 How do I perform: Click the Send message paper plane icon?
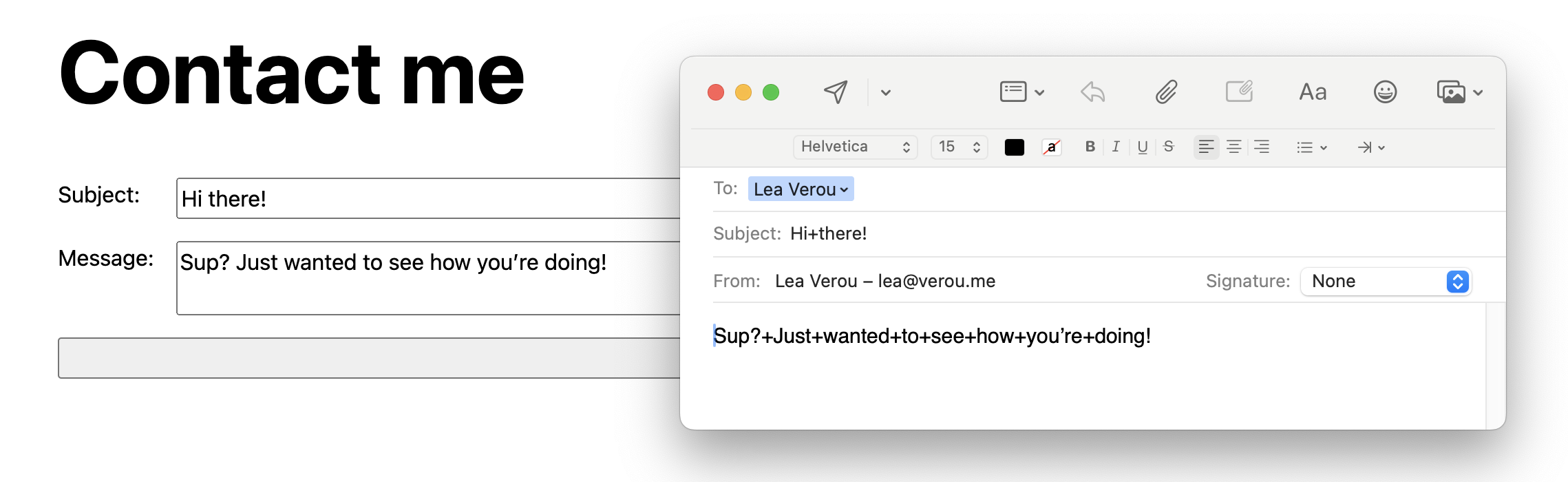[836, 92]
